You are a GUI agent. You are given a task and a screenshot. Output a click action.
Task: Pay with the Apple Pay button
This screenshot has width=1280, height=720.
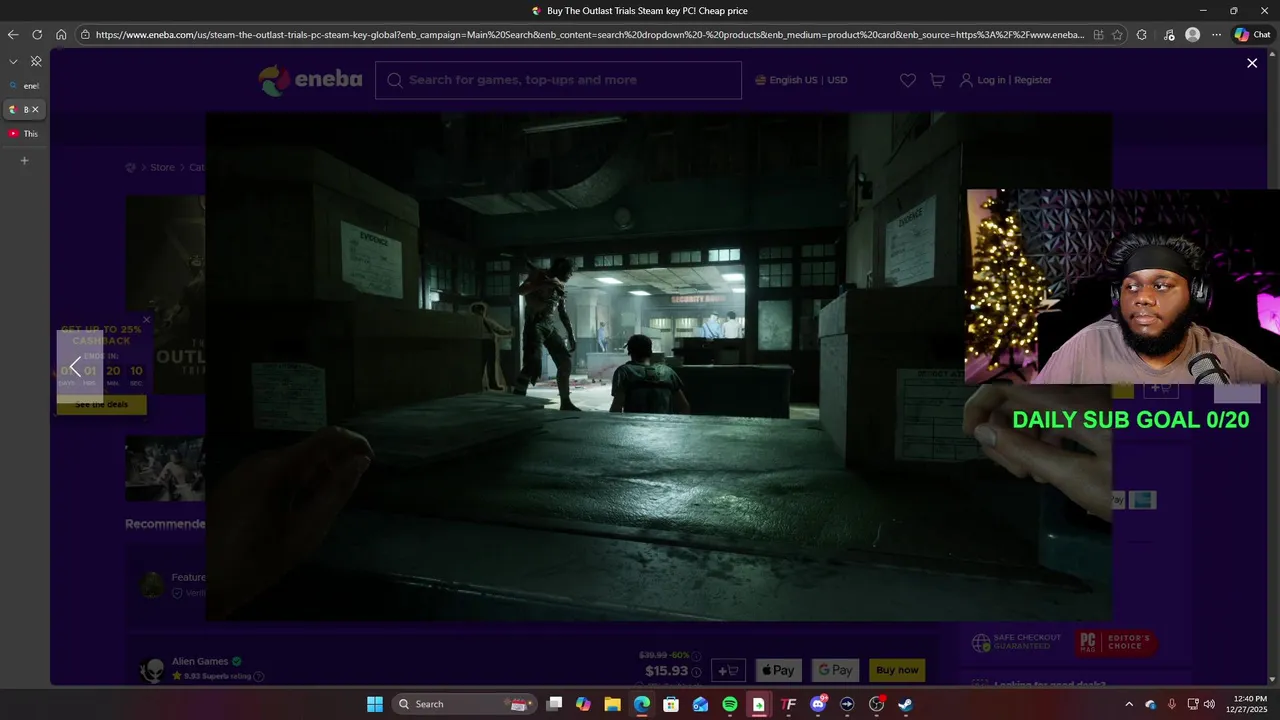pos(778,670)
